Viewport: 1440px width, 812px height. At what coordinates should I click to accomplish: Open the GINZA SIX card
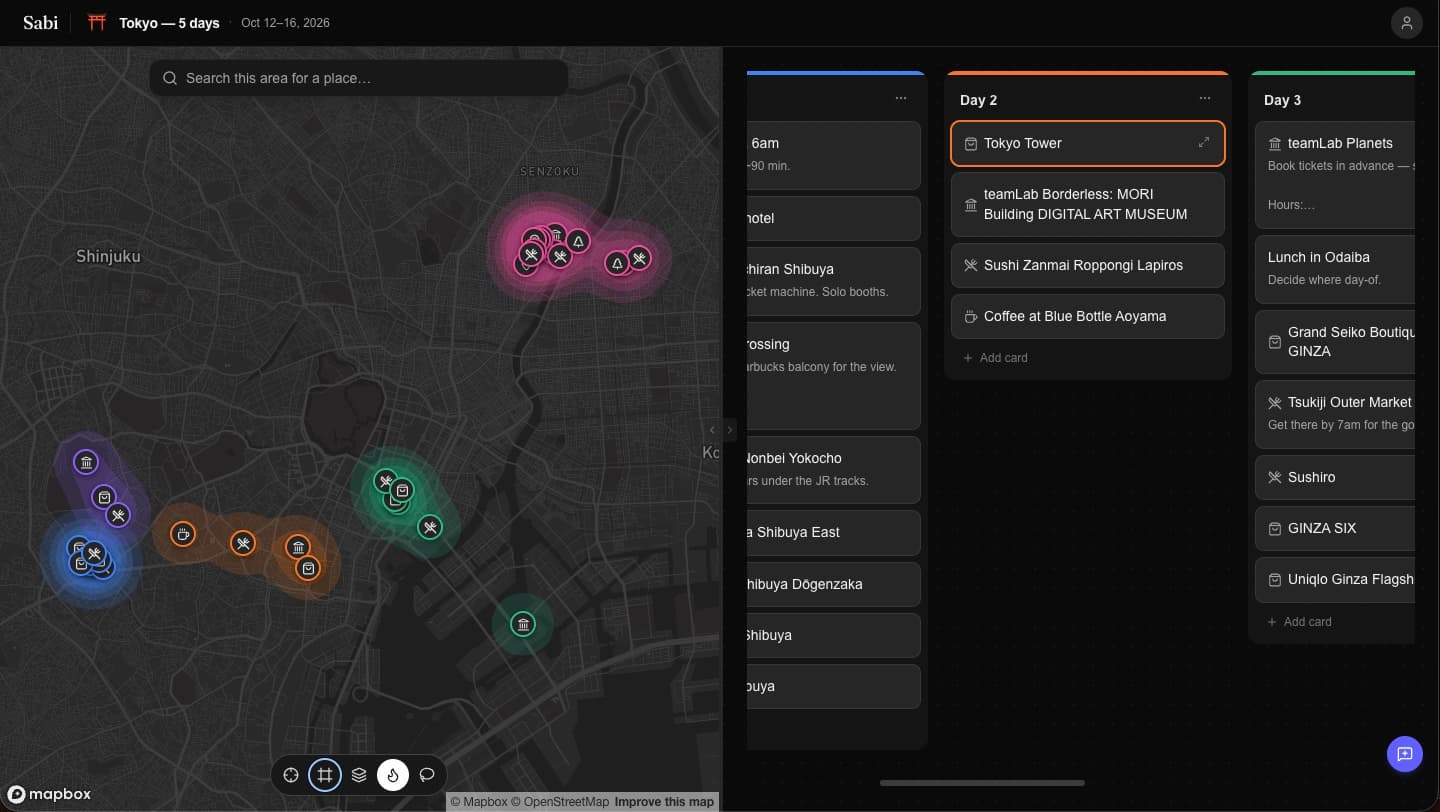point(1335,528)
